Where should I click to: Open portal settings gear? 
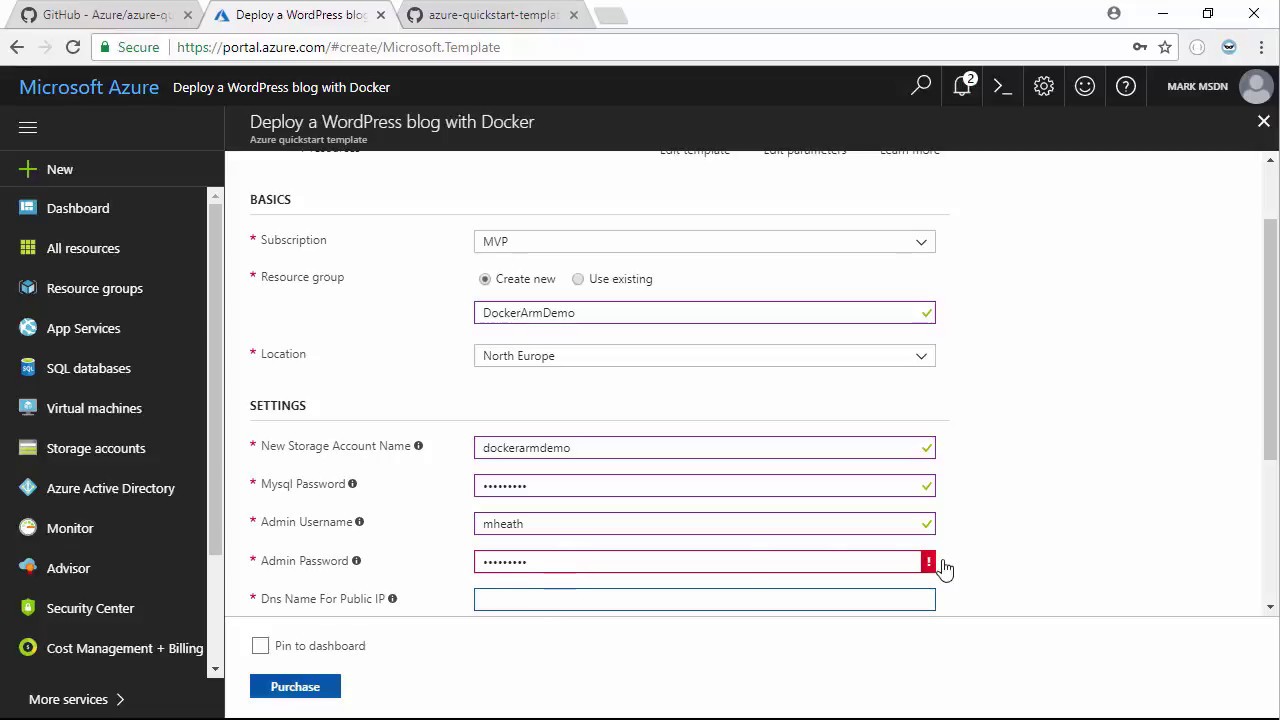click(x=1044, y=86)
